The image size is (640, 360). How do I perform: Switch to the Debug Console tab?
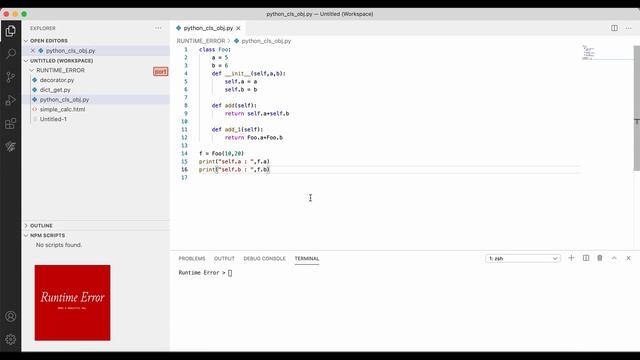click(264, 259)
